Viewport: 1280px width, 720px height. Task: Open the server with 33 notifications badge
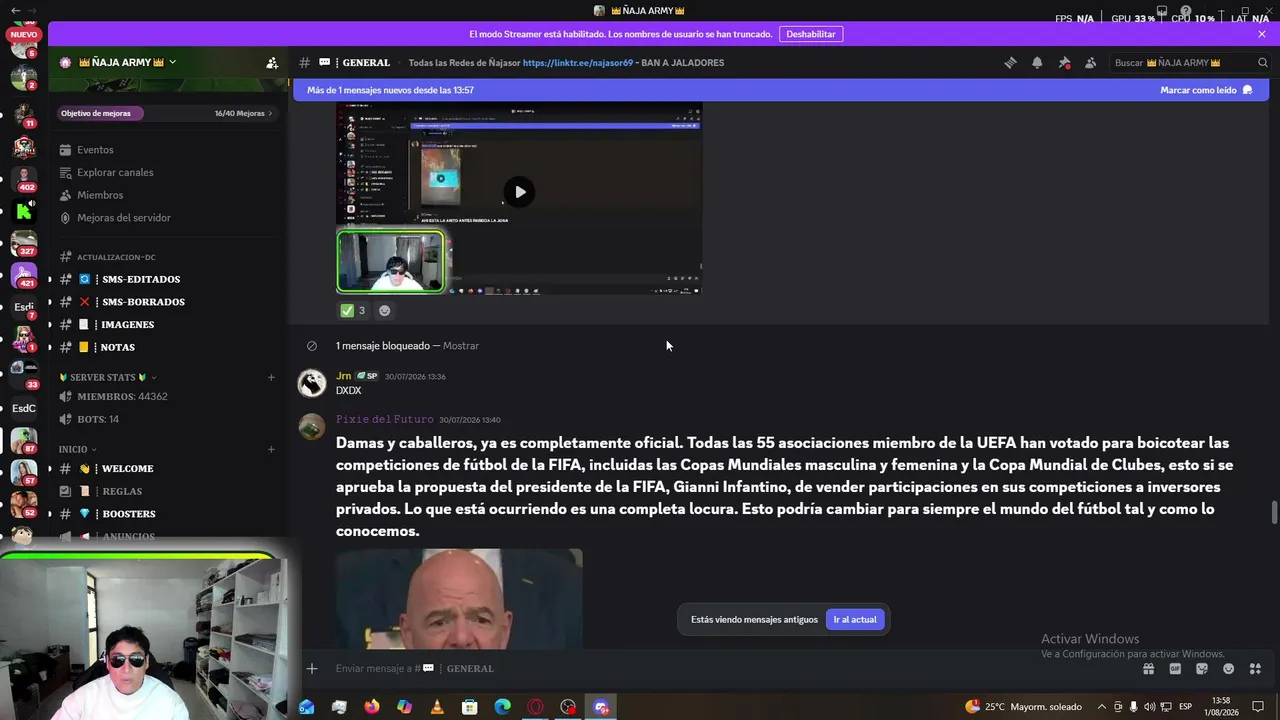(24, 373)
